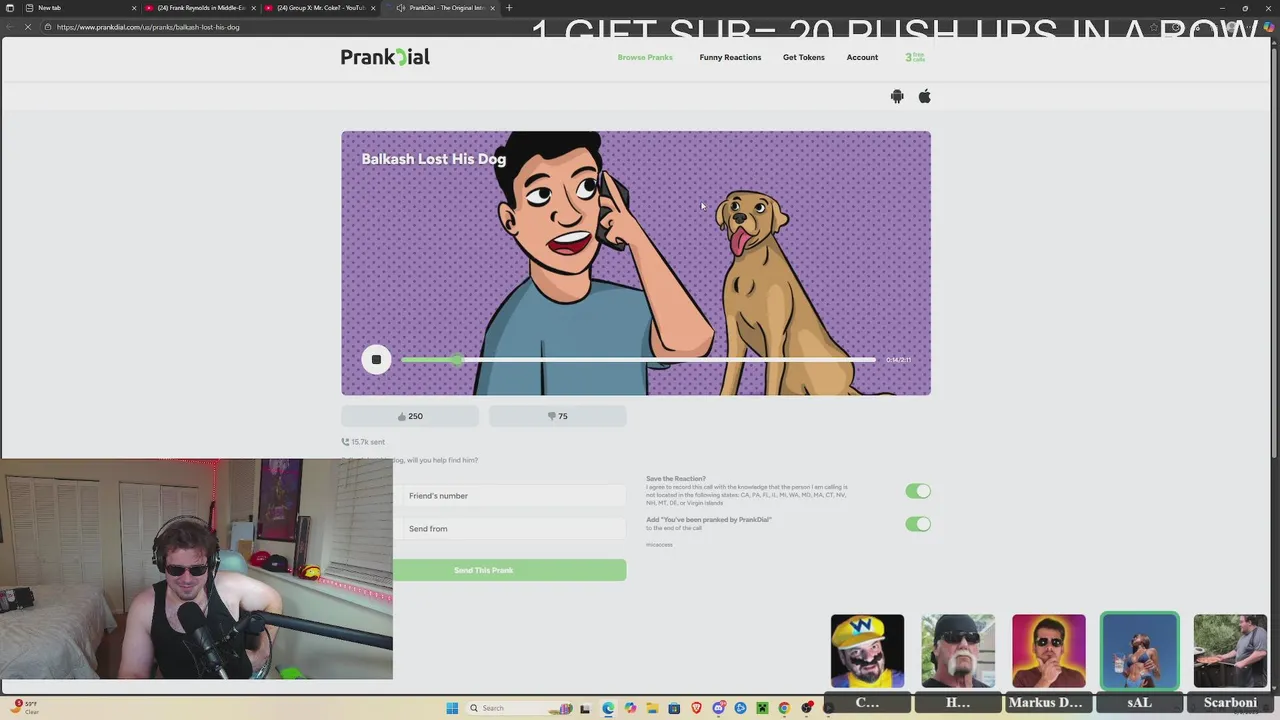Click the Windows taskbar Search box

click(x=519, y=708)
